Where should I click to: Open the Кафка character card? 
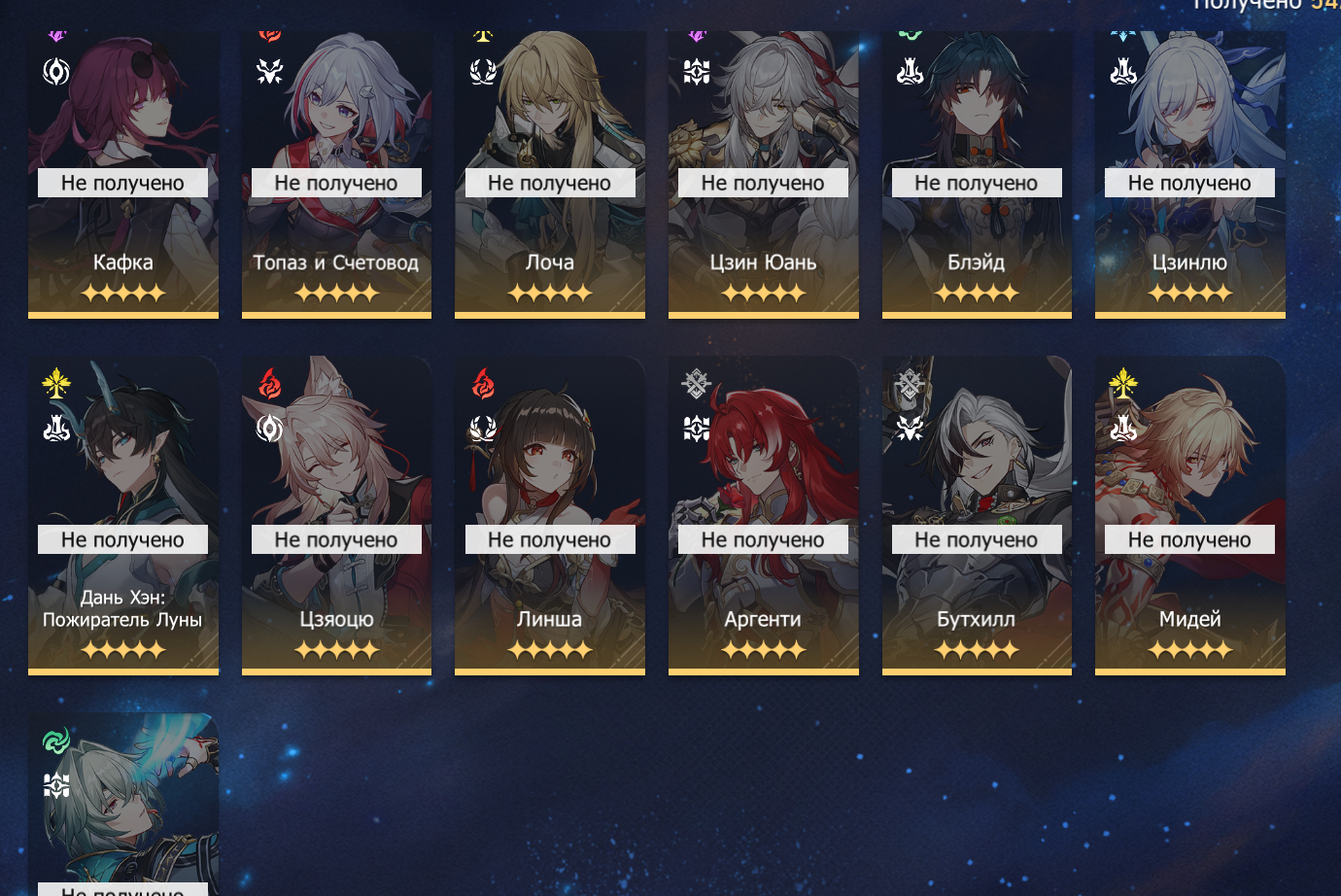(123, 175)
